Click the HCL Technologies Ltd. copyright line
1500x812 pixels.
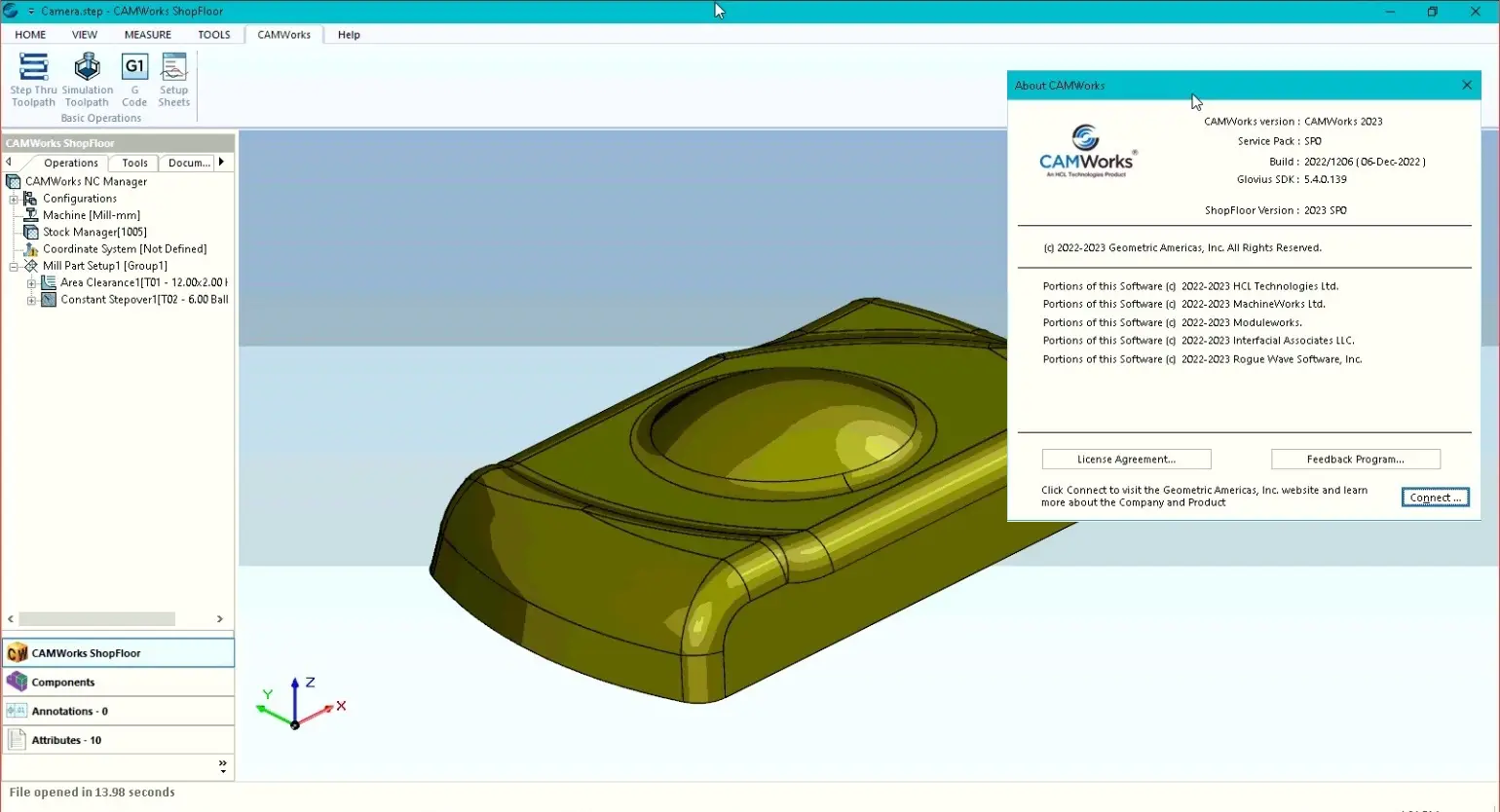click(x=1190, y=286)
